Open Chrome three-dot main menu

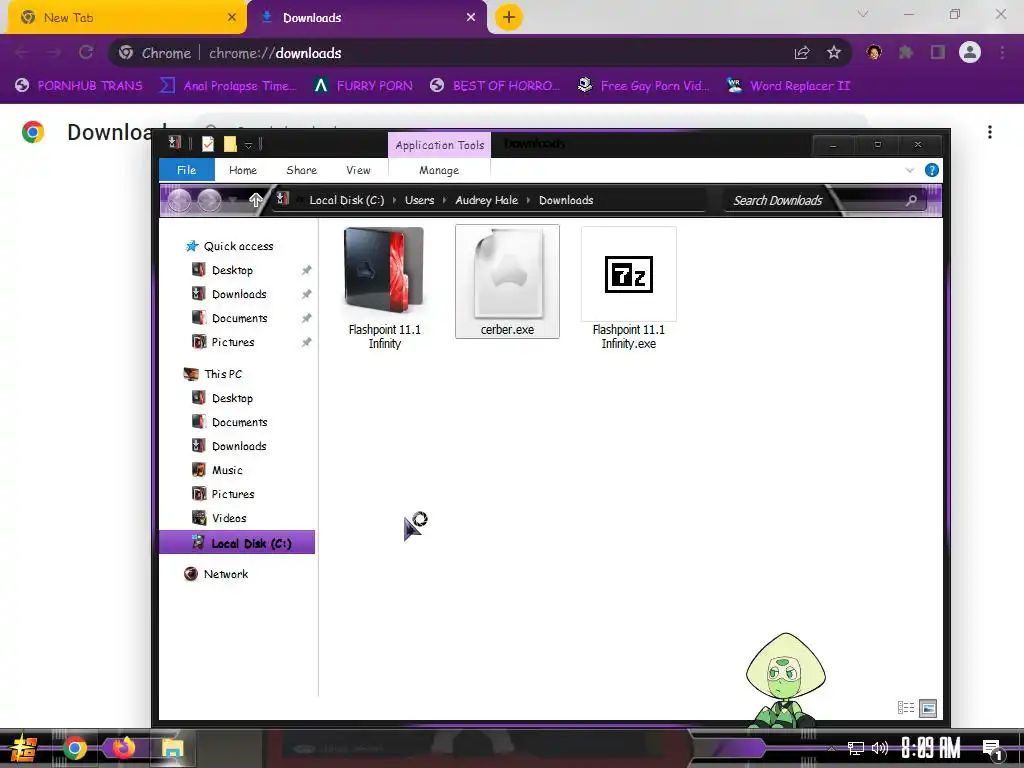tap(1002, 52)
